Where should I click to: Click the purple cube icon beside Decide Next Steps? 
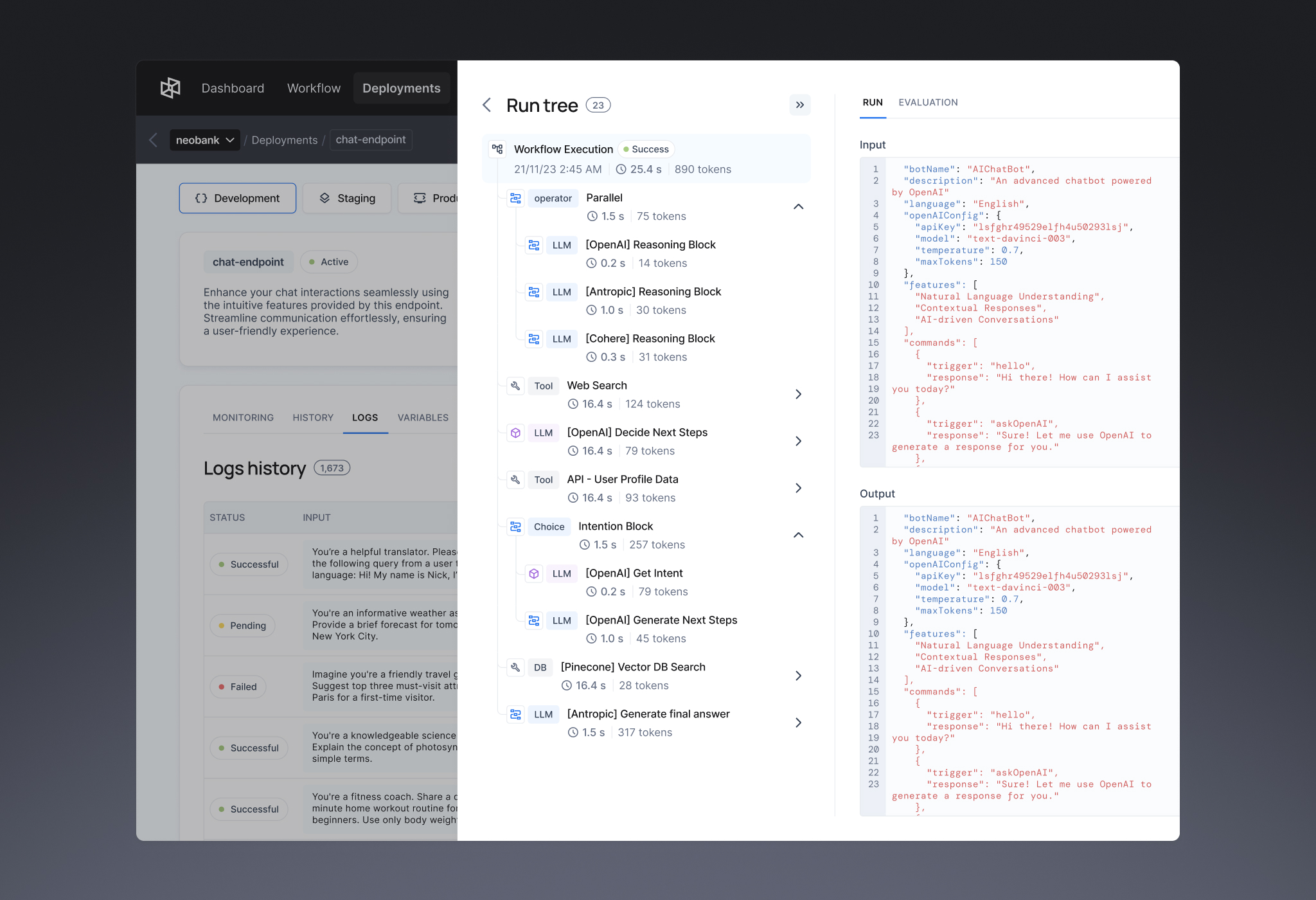[x=515, y=433]
